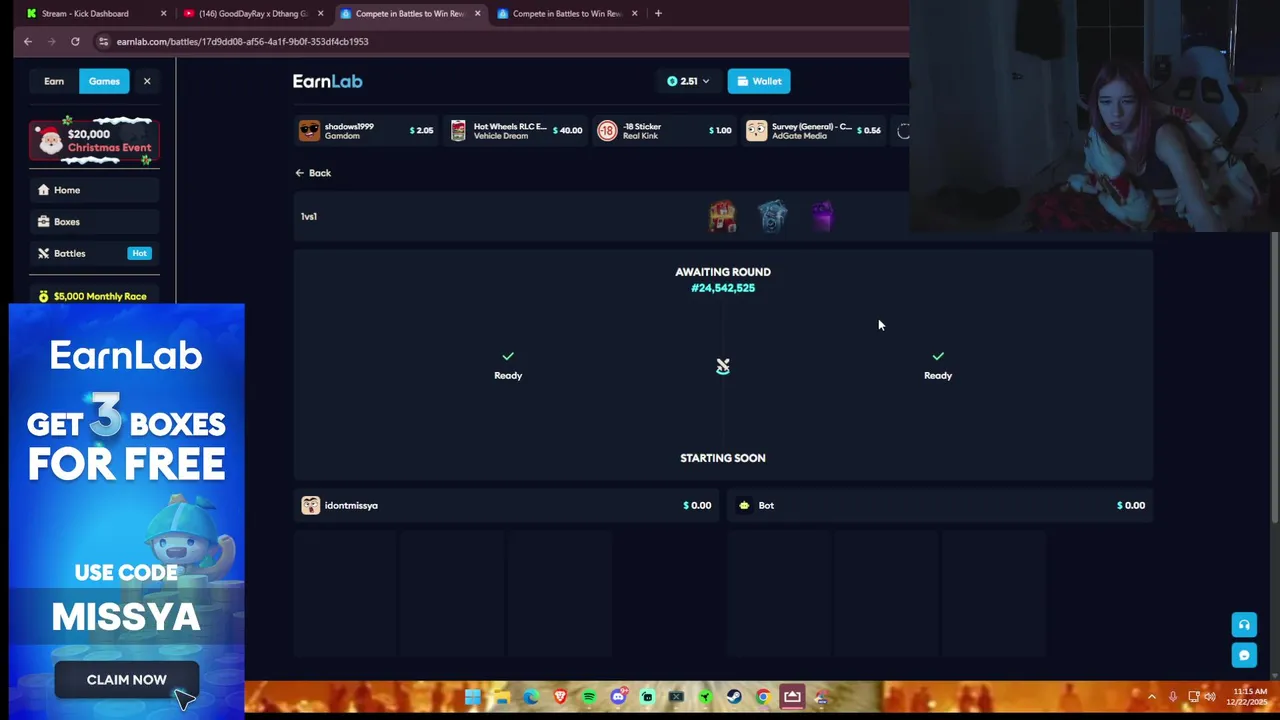Image resolution: width=1280 pixels, height=720 pixels.
Task: Close the sidebar with the X icon
Action: coord(147,81)
